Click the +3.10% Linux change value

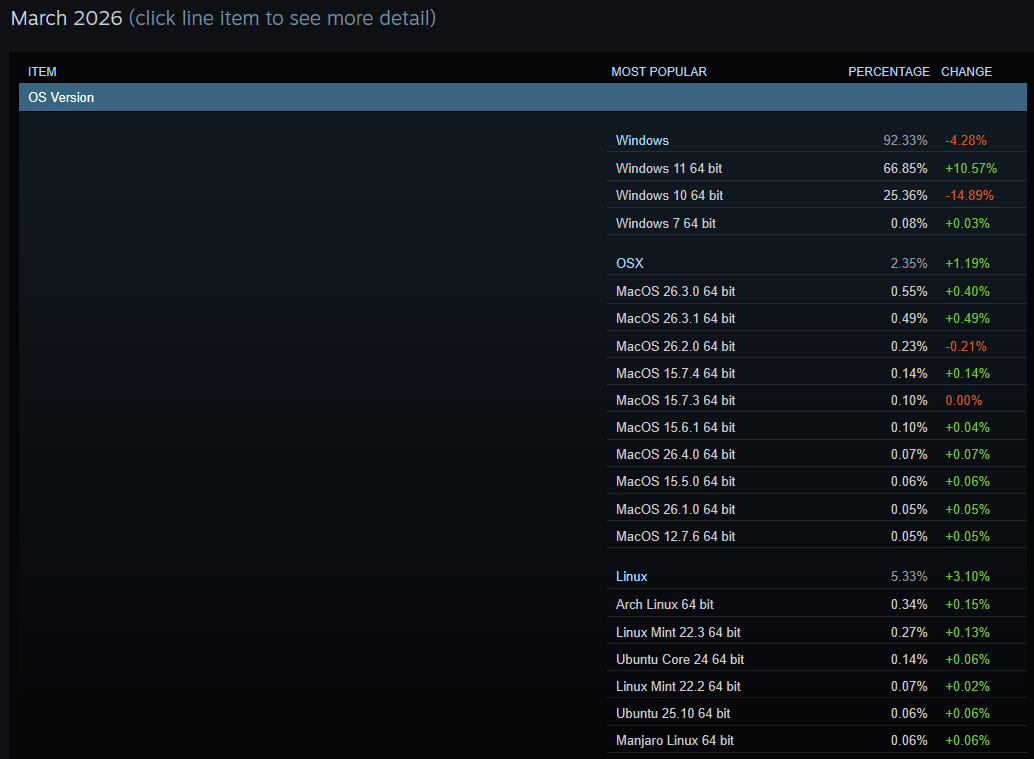click(967, 576)
